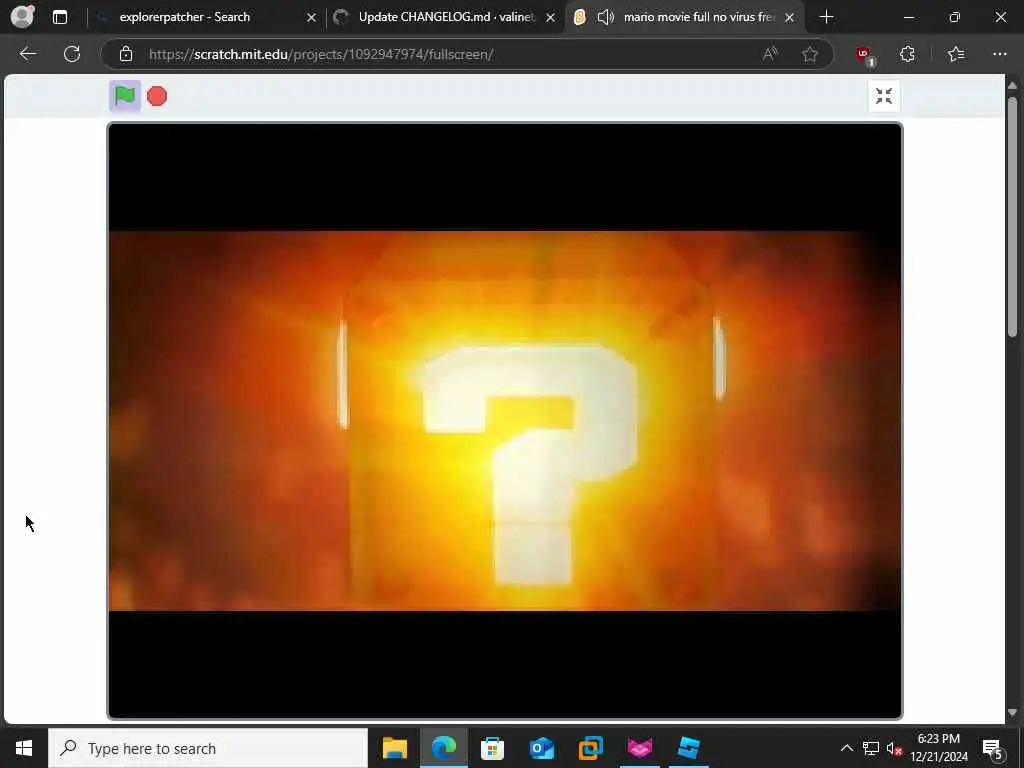This screenshot has width=1024, height=768.
Task: Open the VirtualBox taskbar icon
Action: pyautogui.click(x=590, y=748)
